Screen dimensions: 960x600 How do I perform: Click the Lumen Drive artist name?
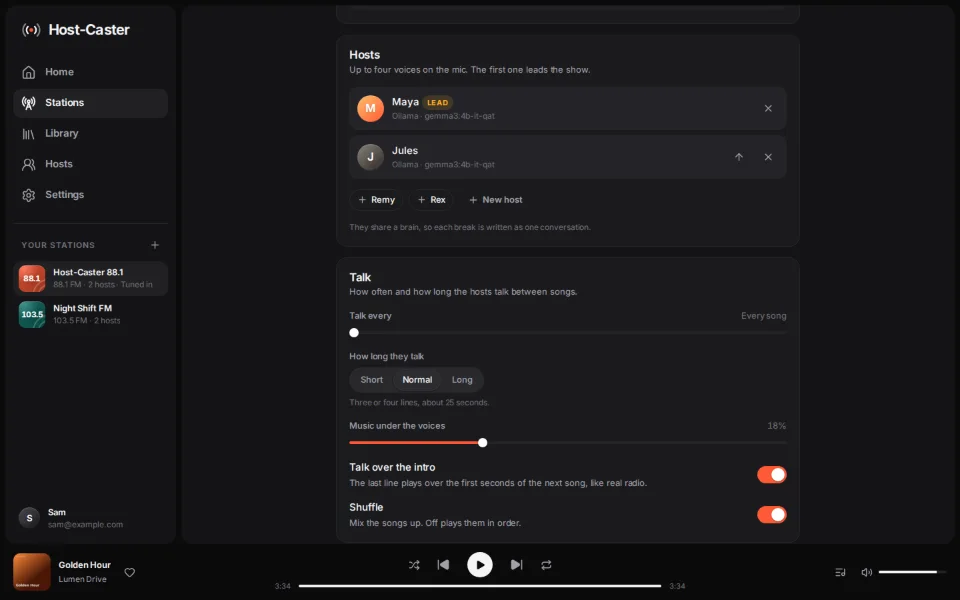(x=83, y=579)
